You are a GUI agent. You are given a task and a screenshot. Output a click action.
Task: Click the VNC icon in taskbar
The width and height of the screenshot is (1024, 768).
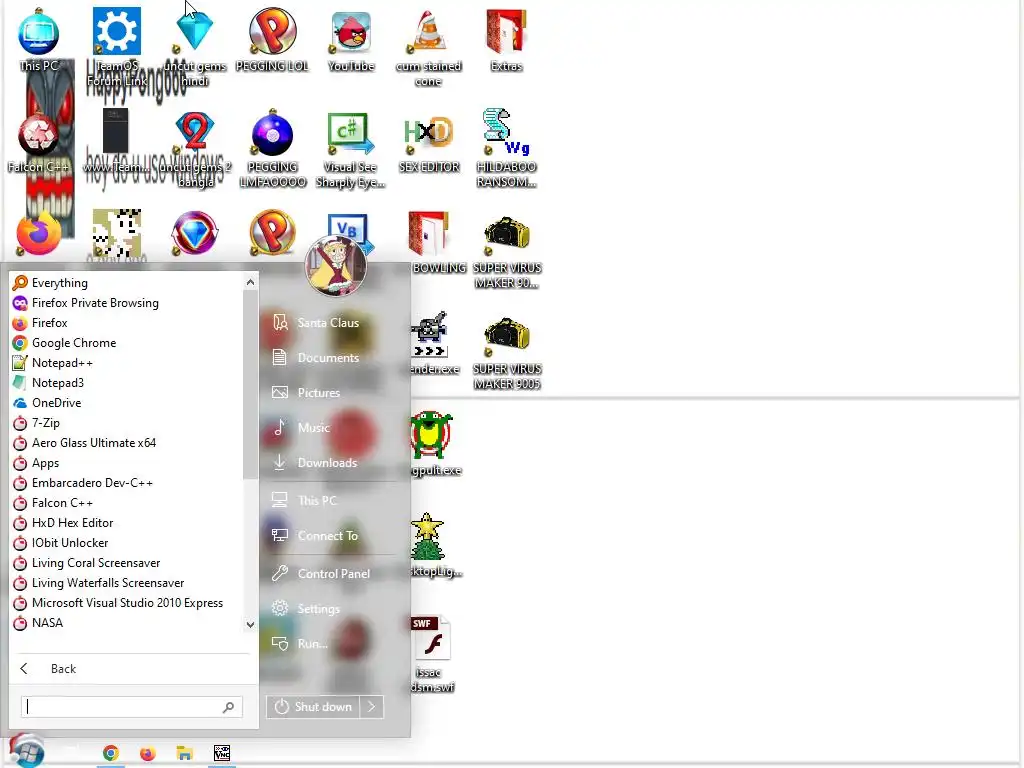coord(222,753)
